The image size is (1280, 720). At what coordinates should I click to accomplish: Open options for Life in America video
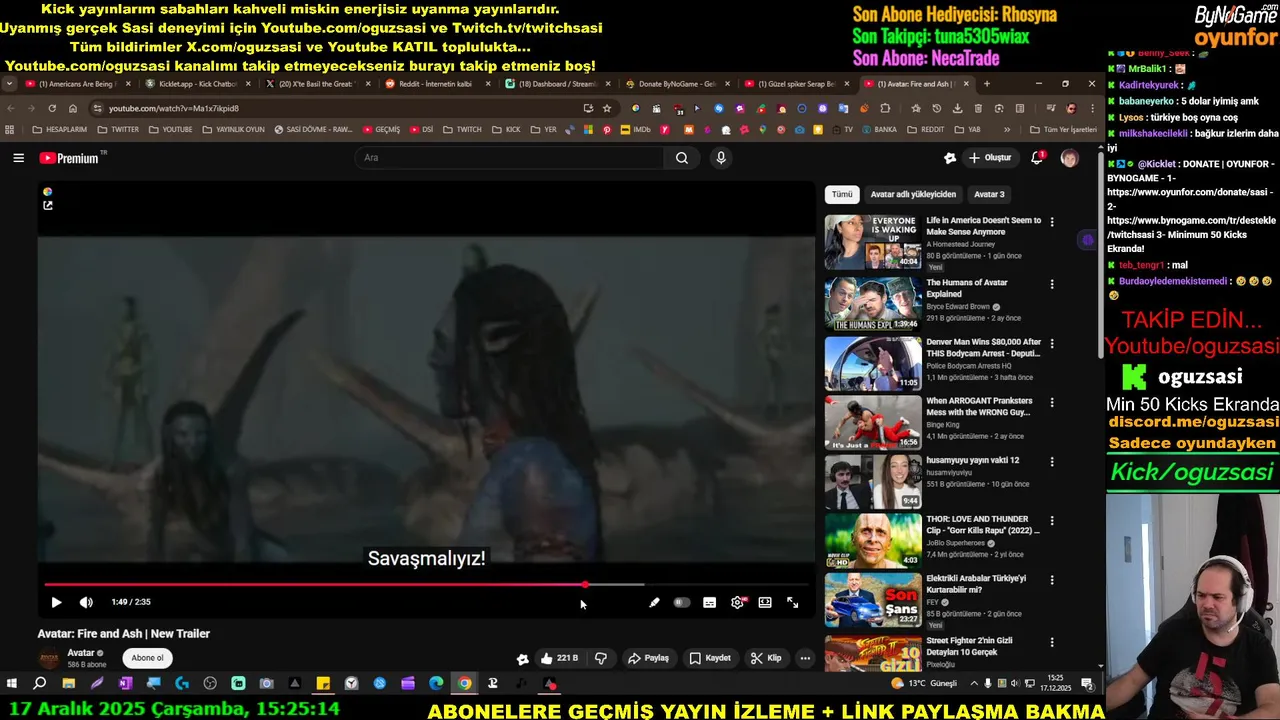pos(1051,222)
